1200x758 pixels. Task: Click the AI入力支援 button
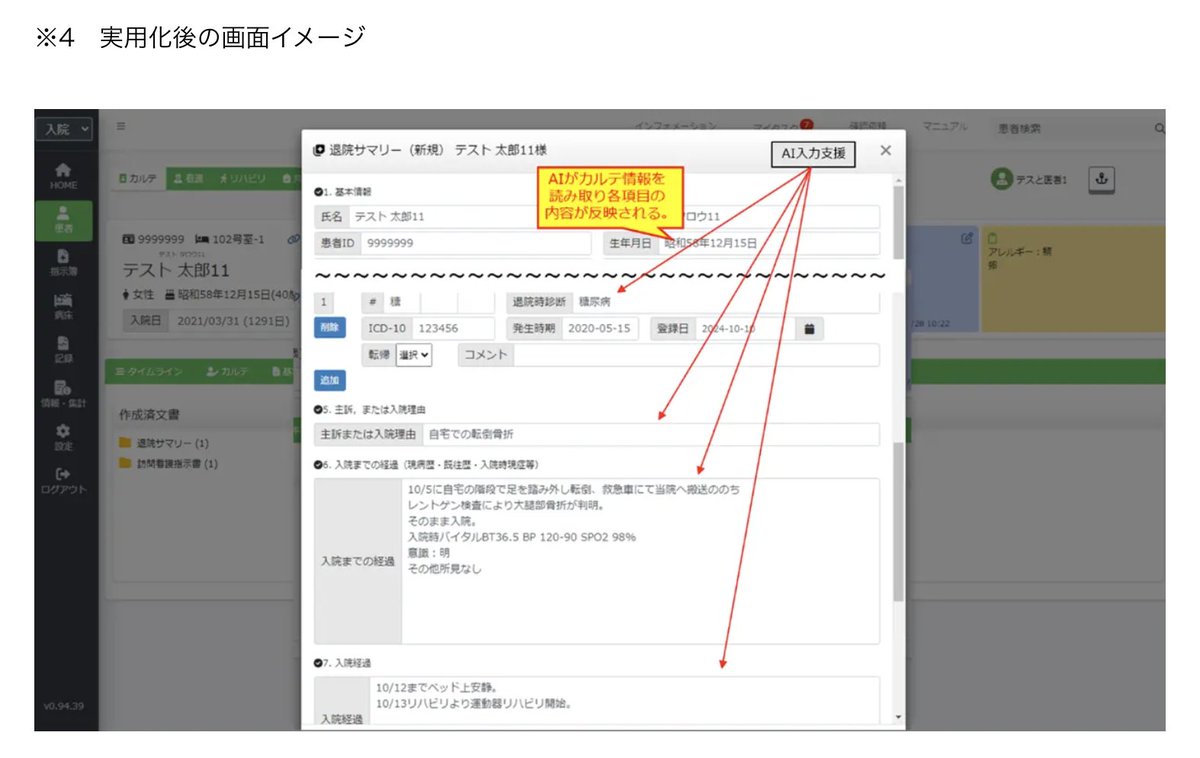point(813,155)
